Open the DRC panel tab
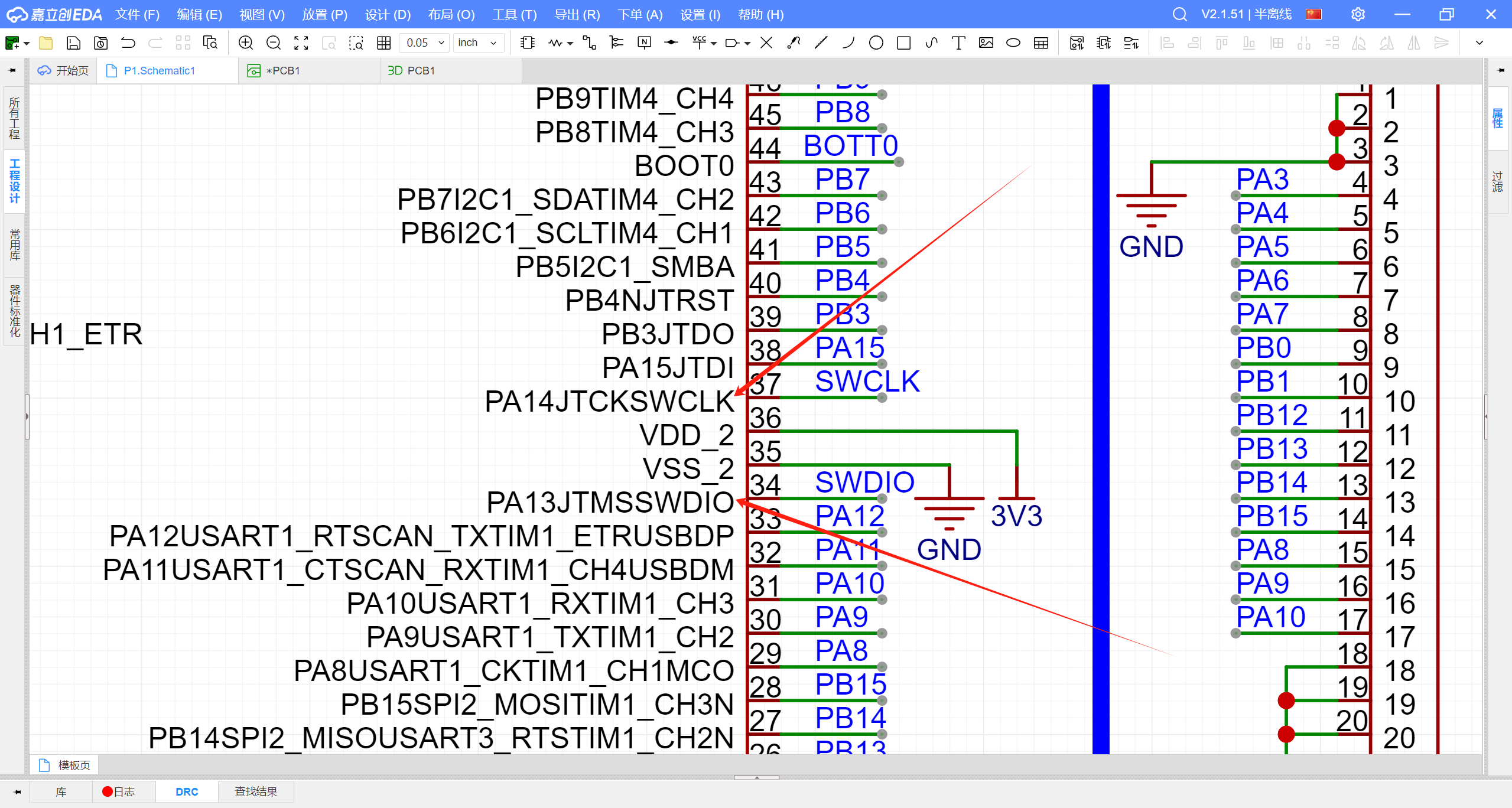Image resolution: width=1512 pixels, height=808 pixels. pos(187,791)
